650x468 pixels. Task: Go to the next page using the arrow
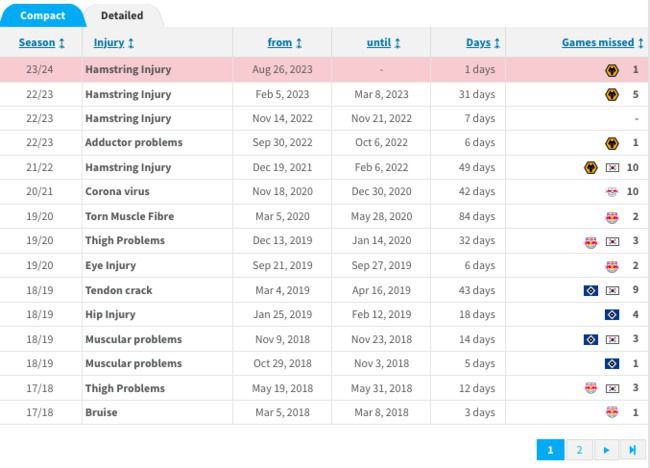coord(606,450)
